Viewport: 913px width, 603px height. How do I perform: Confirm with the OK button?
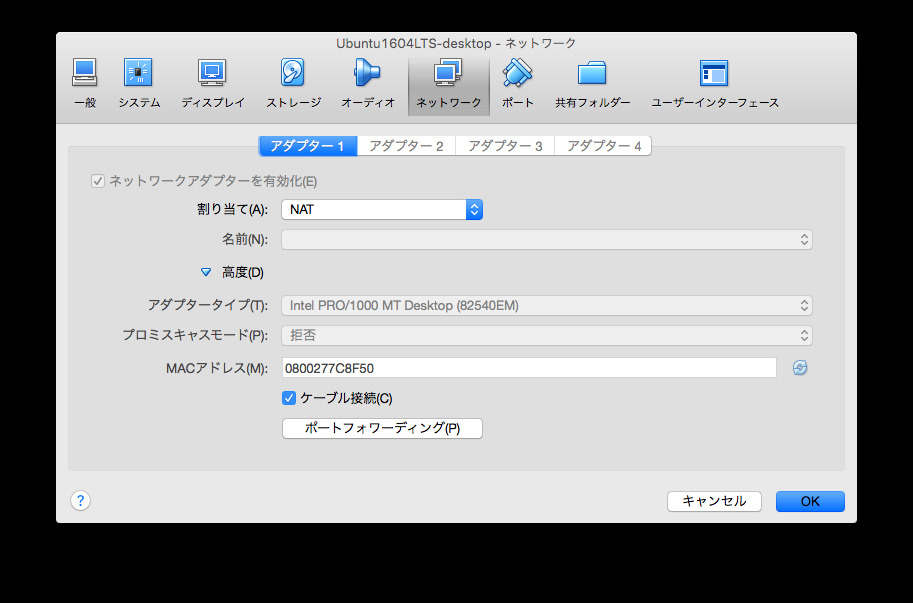point(810,501)
